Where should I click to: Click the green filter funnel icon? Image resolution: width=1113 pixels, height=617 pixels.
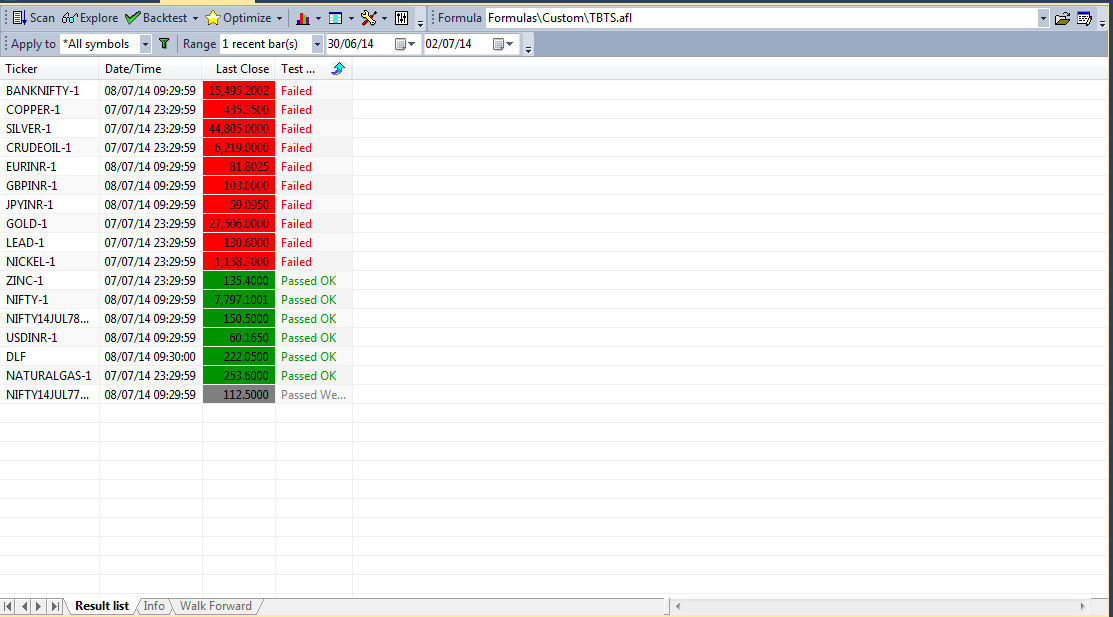point(164,44)
